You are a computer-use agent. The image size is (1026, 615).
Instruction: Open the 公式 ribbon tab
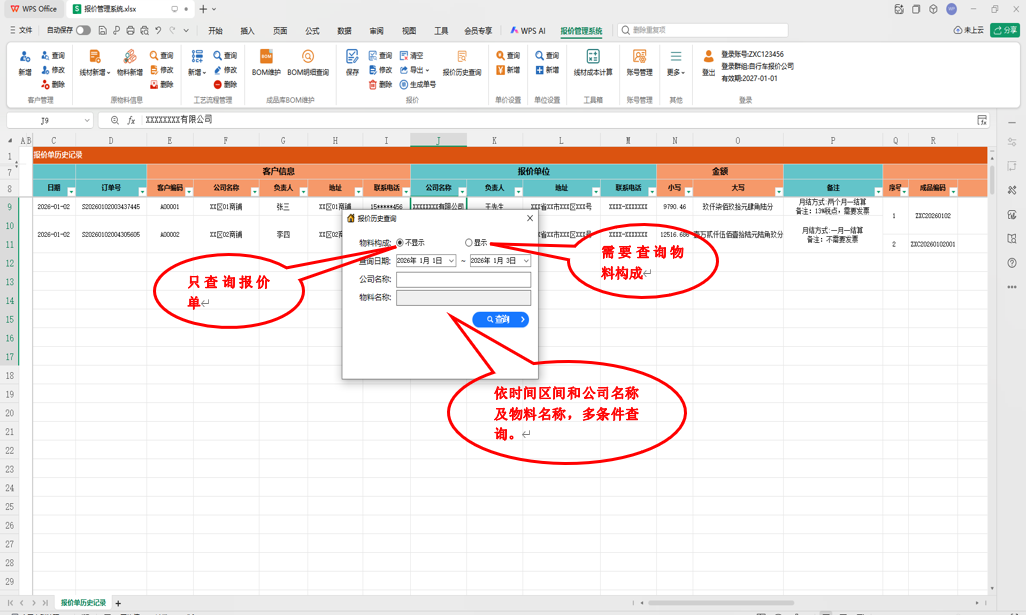[312, 31]
